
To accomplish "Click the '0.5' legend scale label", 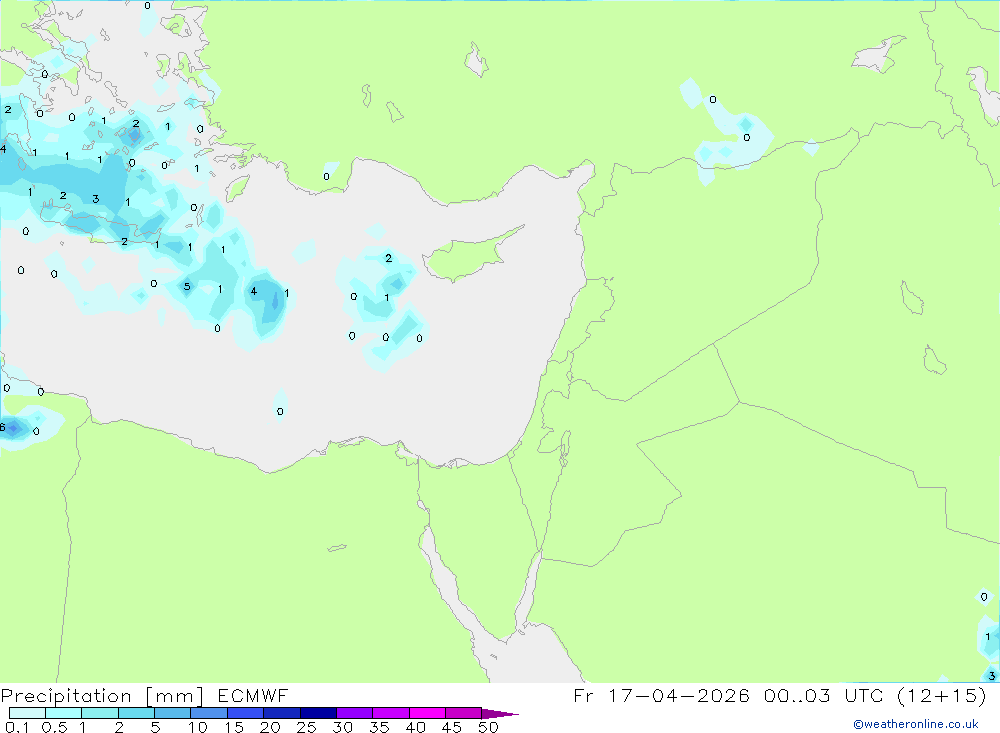I will coord(54,727).
